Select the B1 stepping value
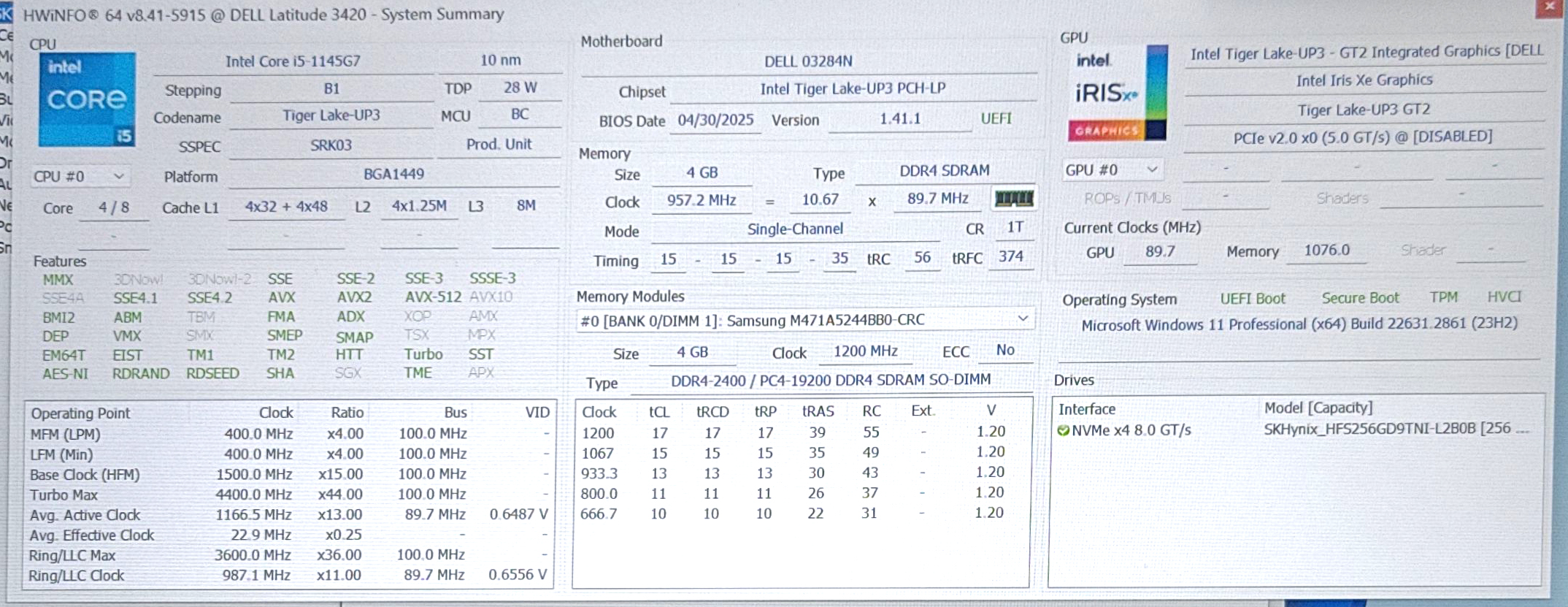The width and height of the screenshot is (1568, 607). [331, 88]
